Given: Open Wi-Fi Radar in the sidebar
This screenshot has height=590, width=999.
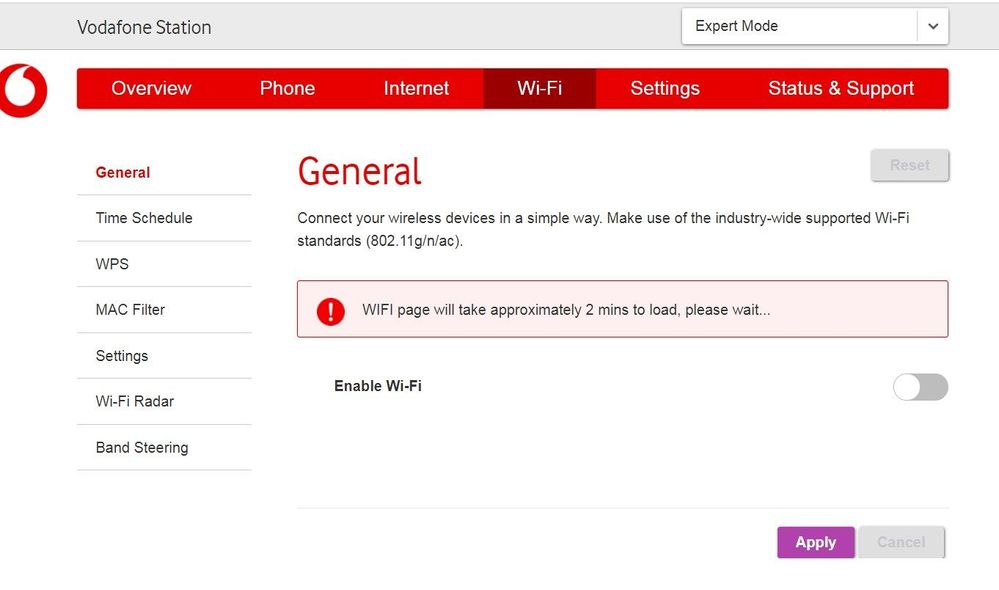Looking at the screenshot, I should [164, 401].
